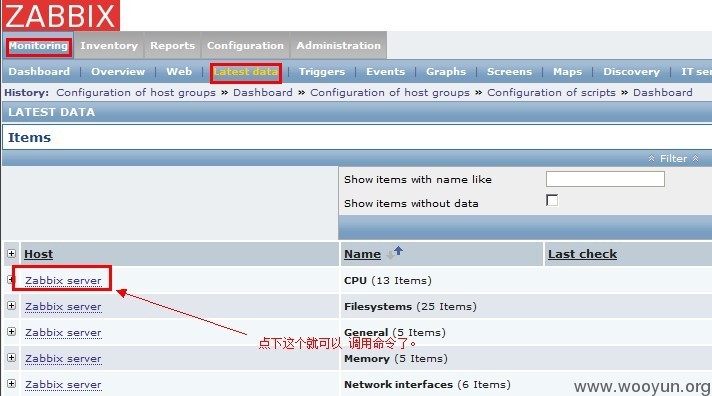Click the Network interfaces (6 Items) text
712x396 pixels.
coord(427,385)
